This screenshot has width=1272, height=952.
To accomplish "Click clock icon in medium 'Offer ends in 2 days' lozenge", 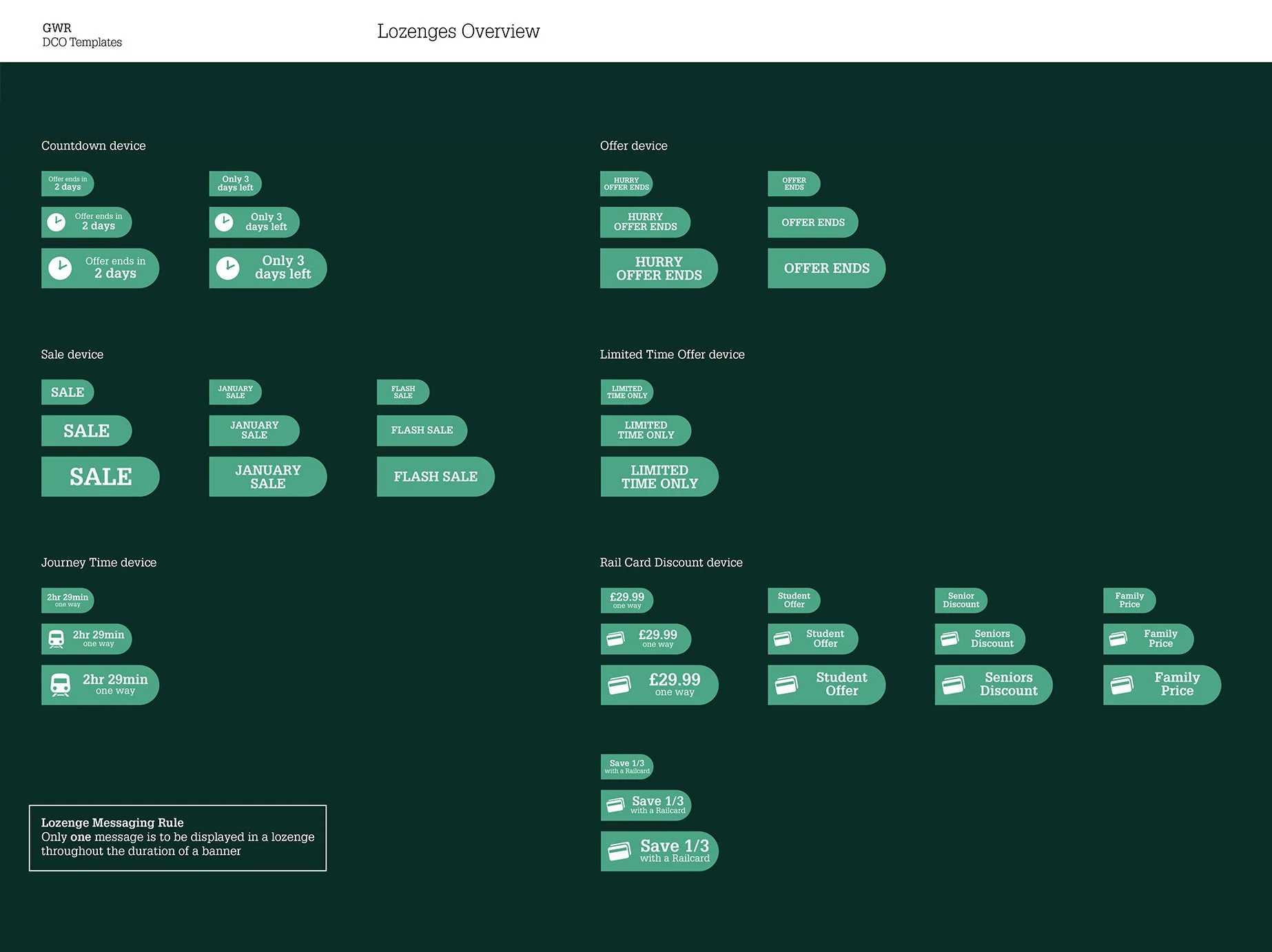I will pos(56,222).
